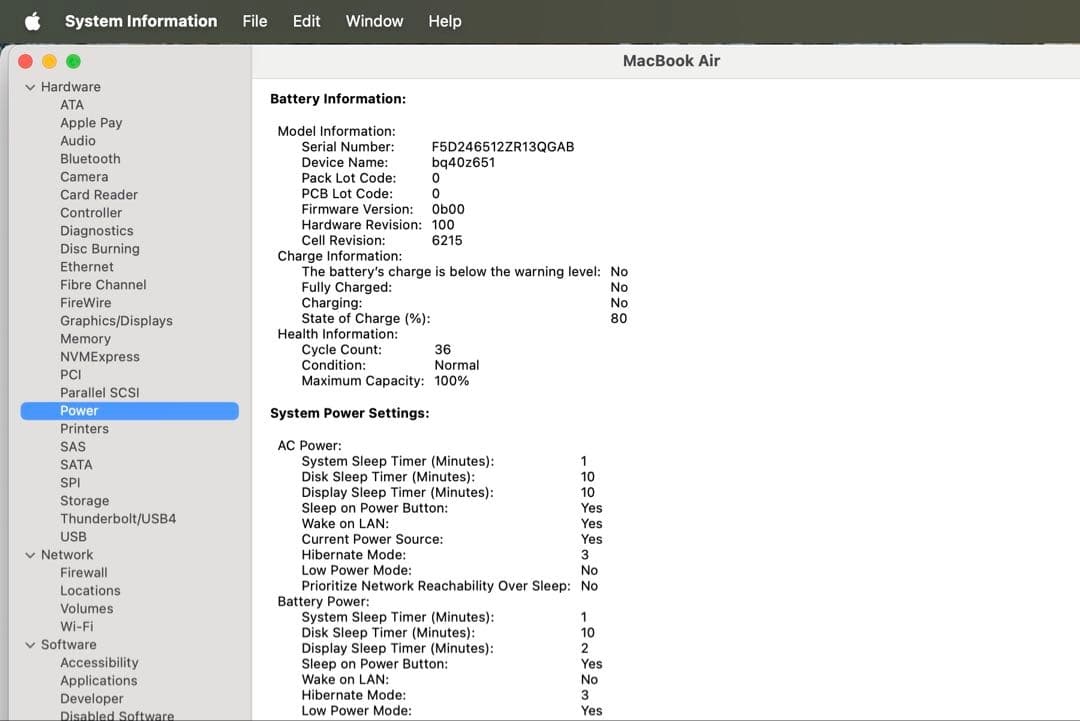This screenshot has width=1080, height=721.
Task: Open the Graphics/Displays report
Action: [116, 320]
